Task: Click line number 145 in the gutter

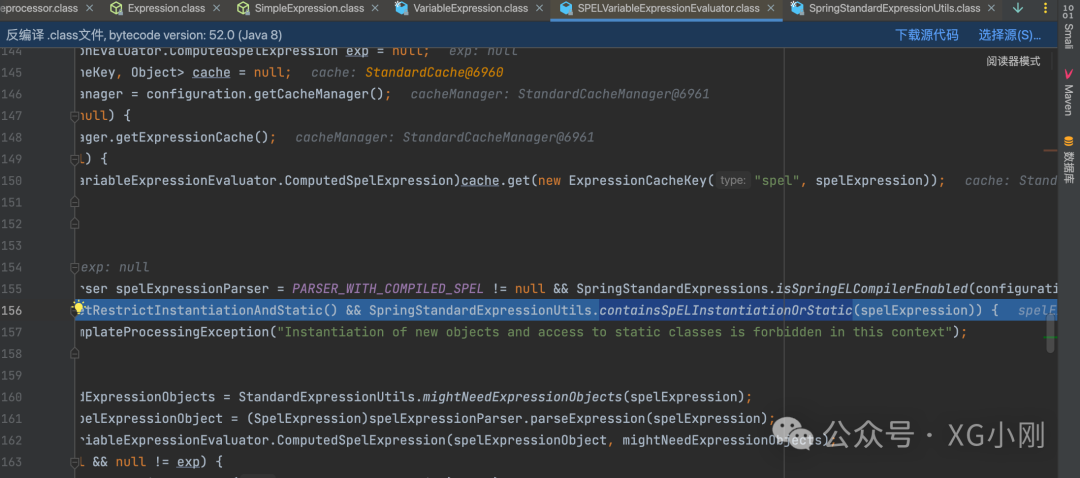Action: pyautogui.click(x=11, y=72)
